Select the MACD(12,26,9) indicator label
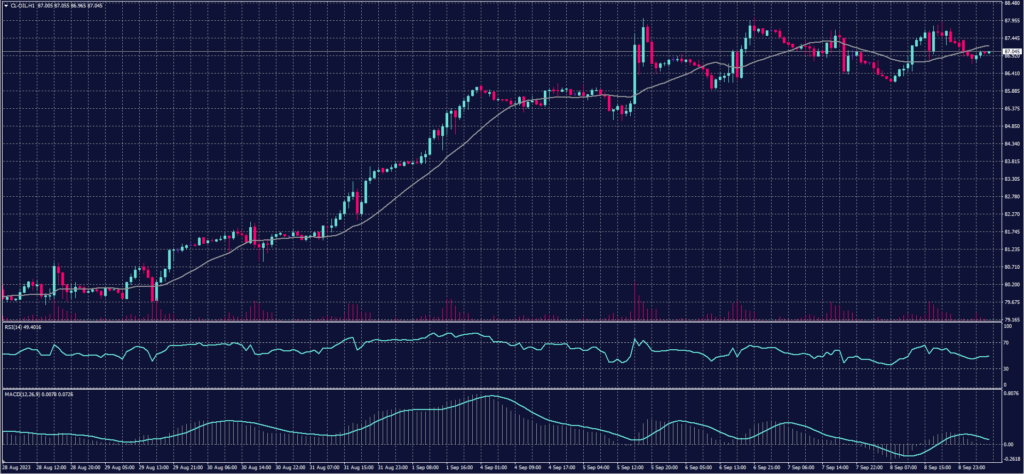This screenshot has width=1024, height=474. (22, 394)
